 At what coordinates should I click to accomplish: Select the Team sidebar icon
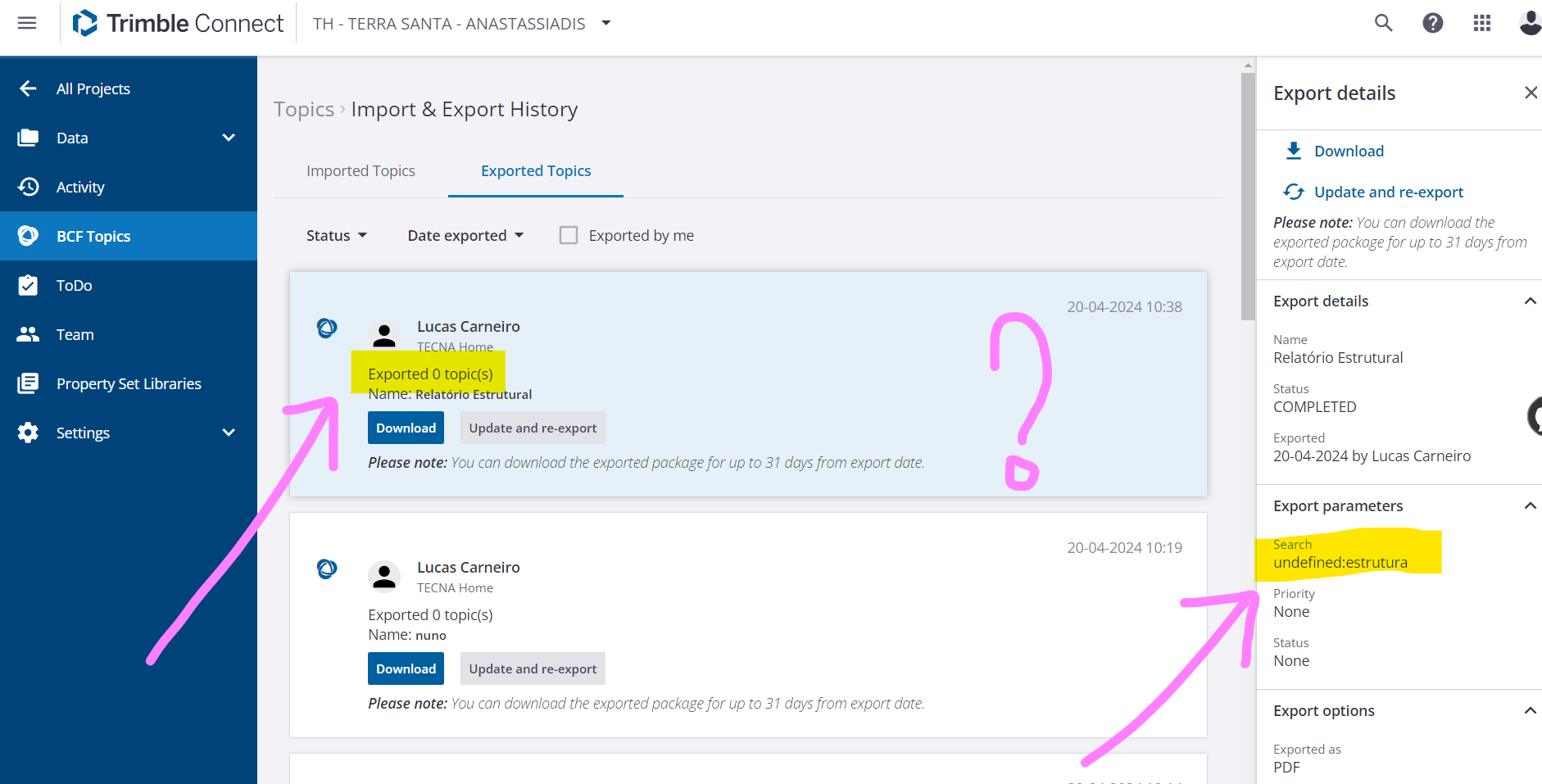click(28, 334)
